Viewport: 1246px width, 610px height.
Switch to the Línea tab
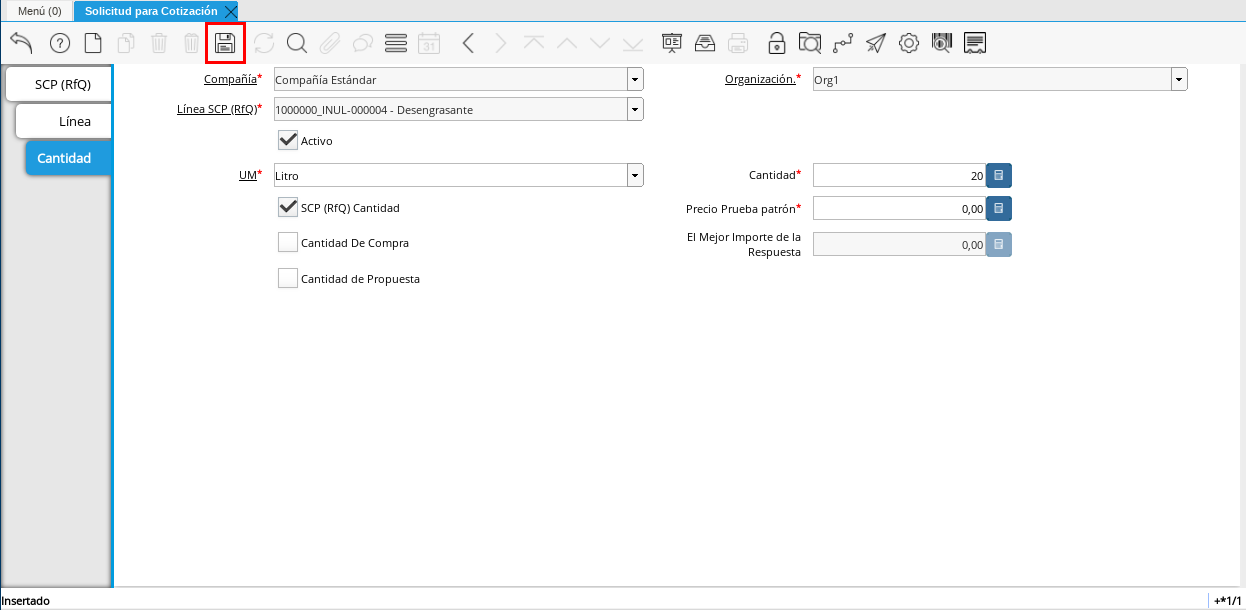(x=64, y=121)
